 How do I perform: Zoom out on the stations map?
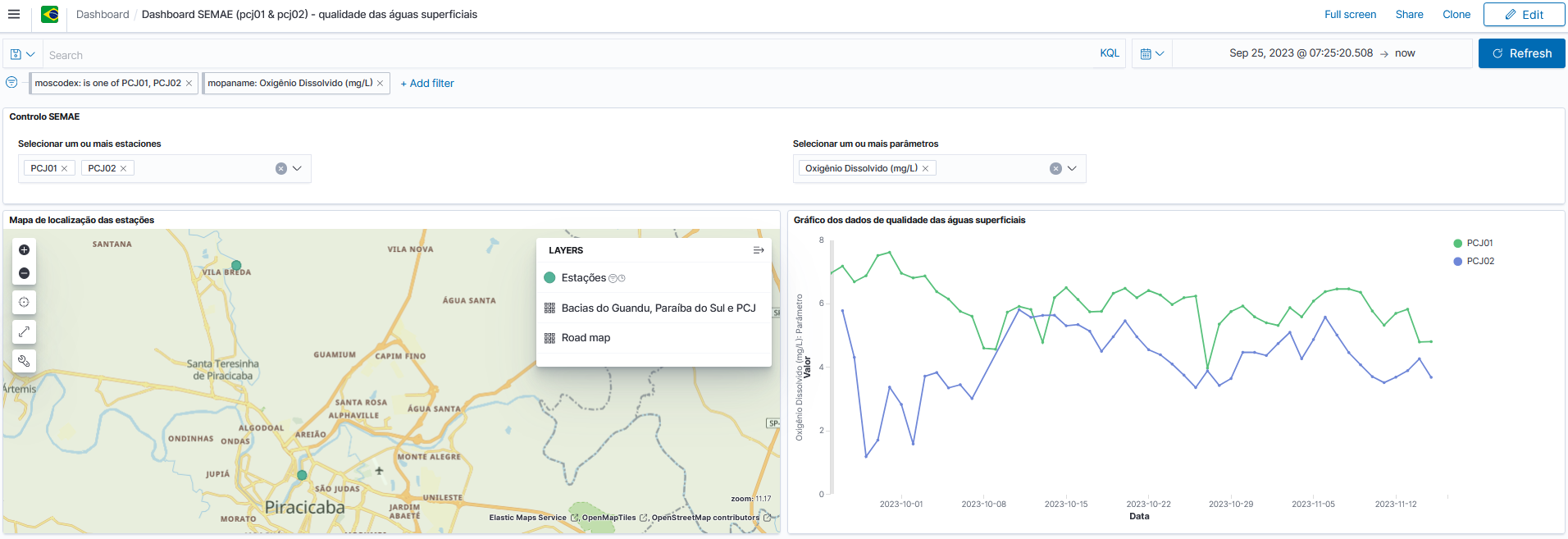24,273
